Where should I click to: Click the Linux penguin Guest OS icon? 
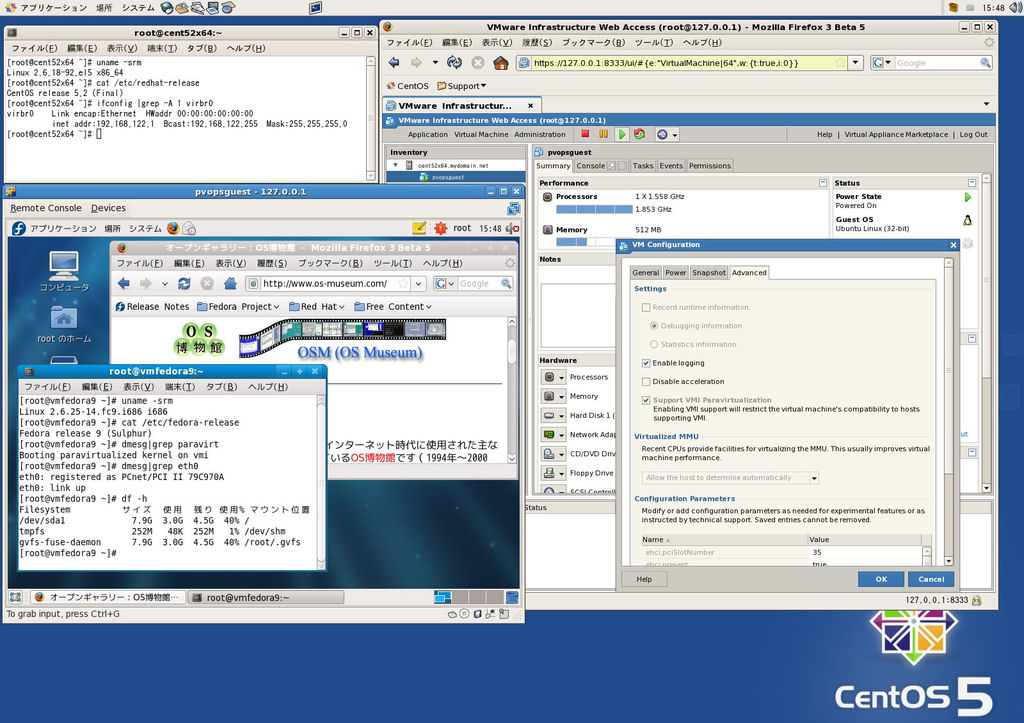click(968, 221)
